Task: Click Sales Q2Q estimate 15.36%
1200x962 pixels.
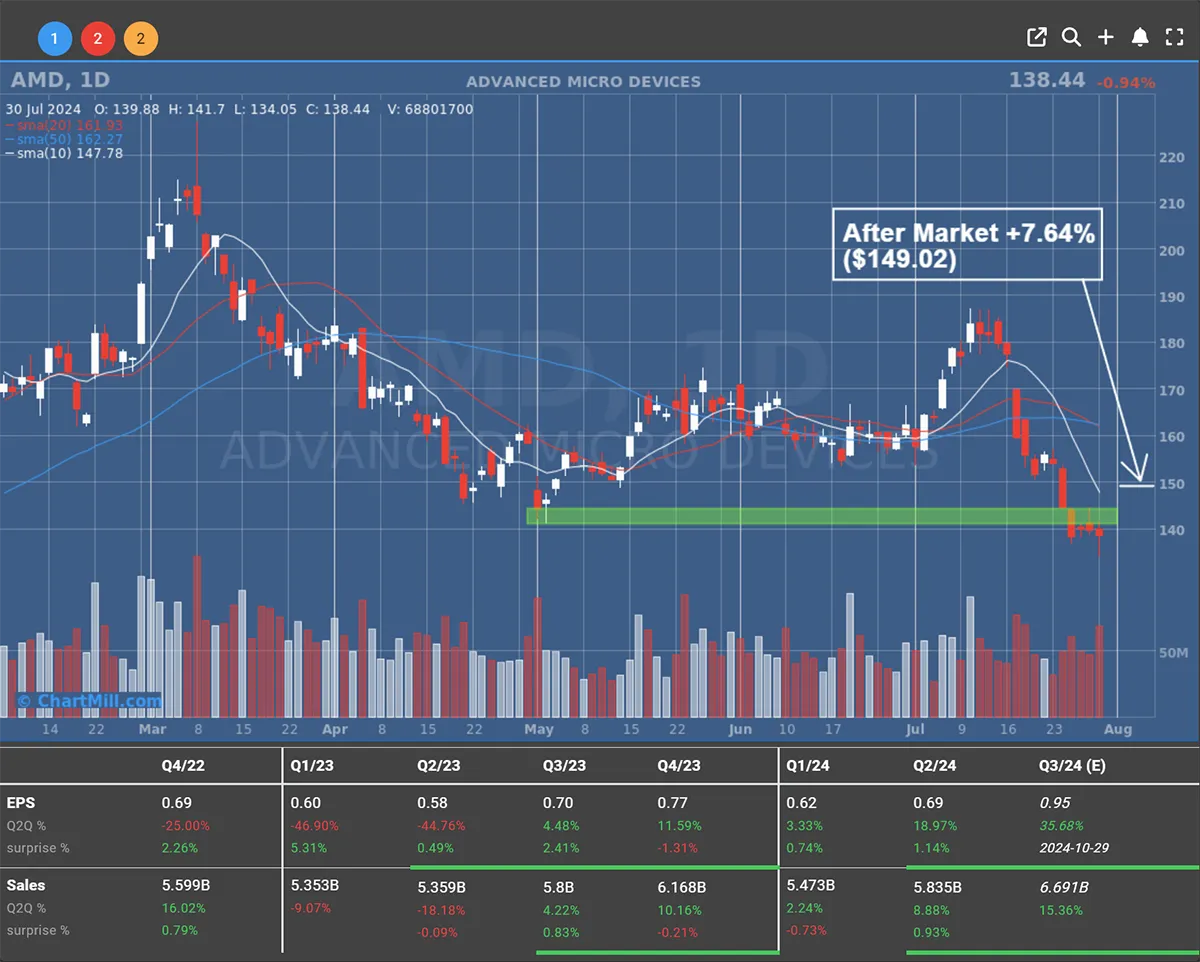Action: click(1061, 909)
